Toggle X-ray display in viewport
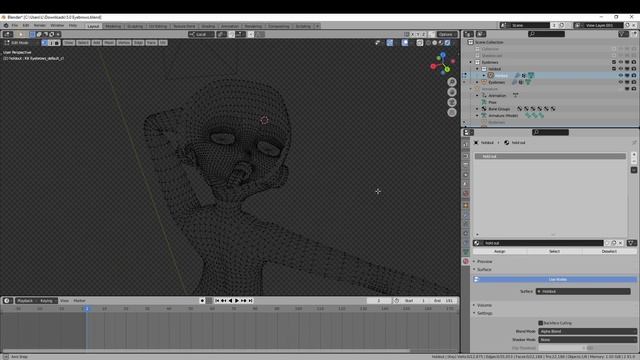Viewport: 640px width, 360px height. click(420, 42)
